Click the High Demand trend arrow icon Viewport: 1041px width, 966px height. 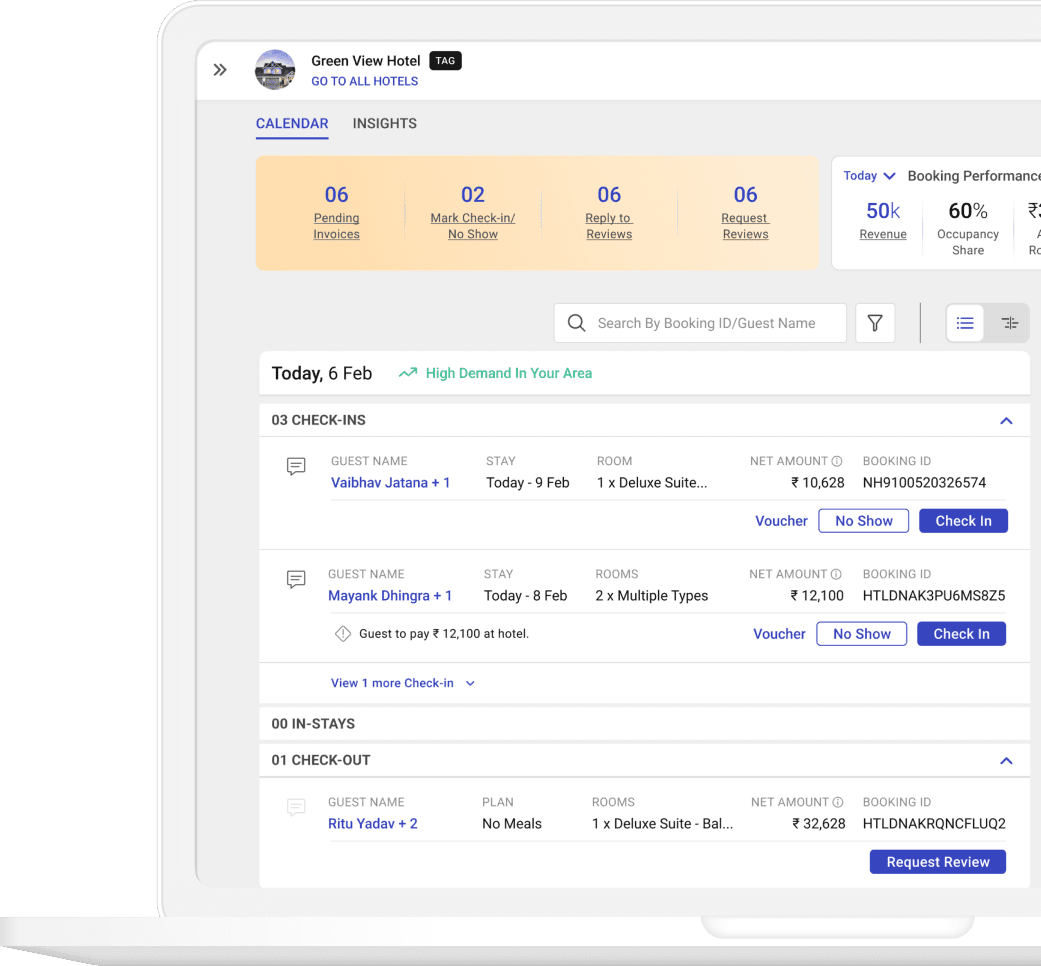(x=408, y=373)
